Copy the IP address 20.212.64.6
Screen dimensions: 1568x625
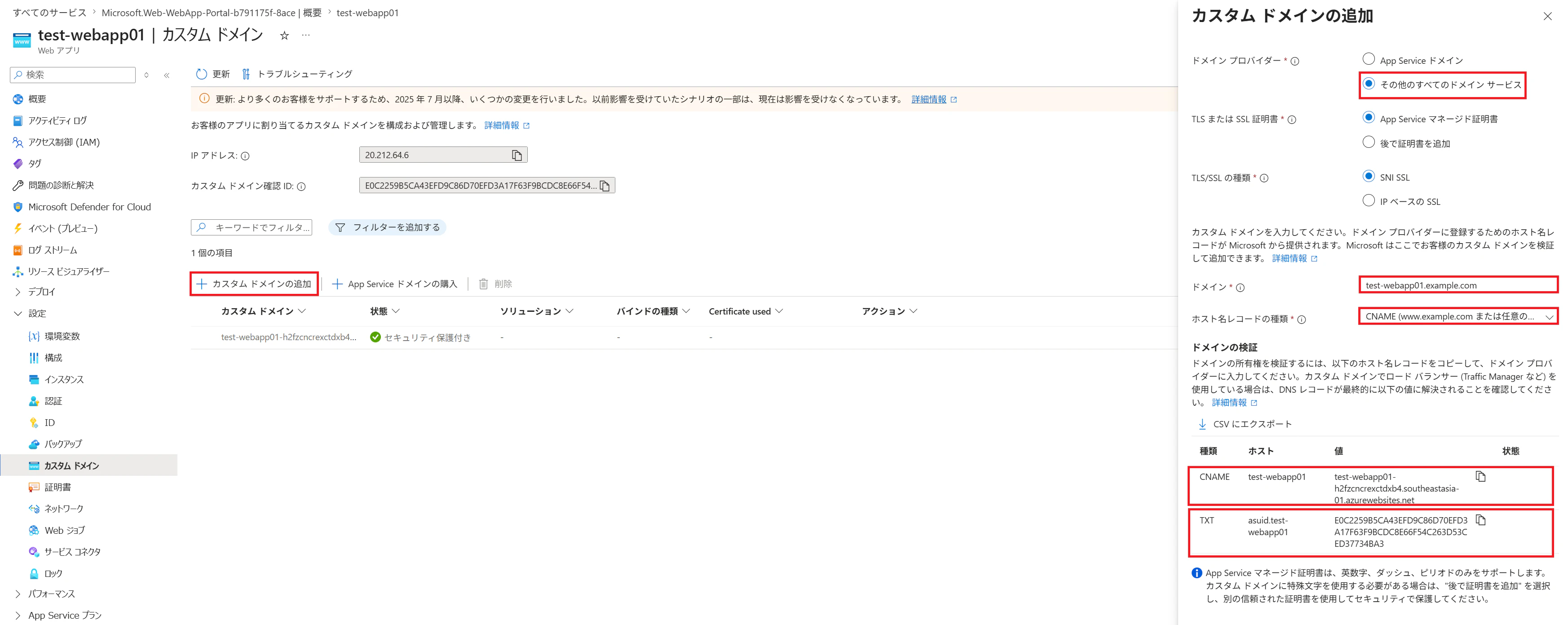(x=517, y=155)
